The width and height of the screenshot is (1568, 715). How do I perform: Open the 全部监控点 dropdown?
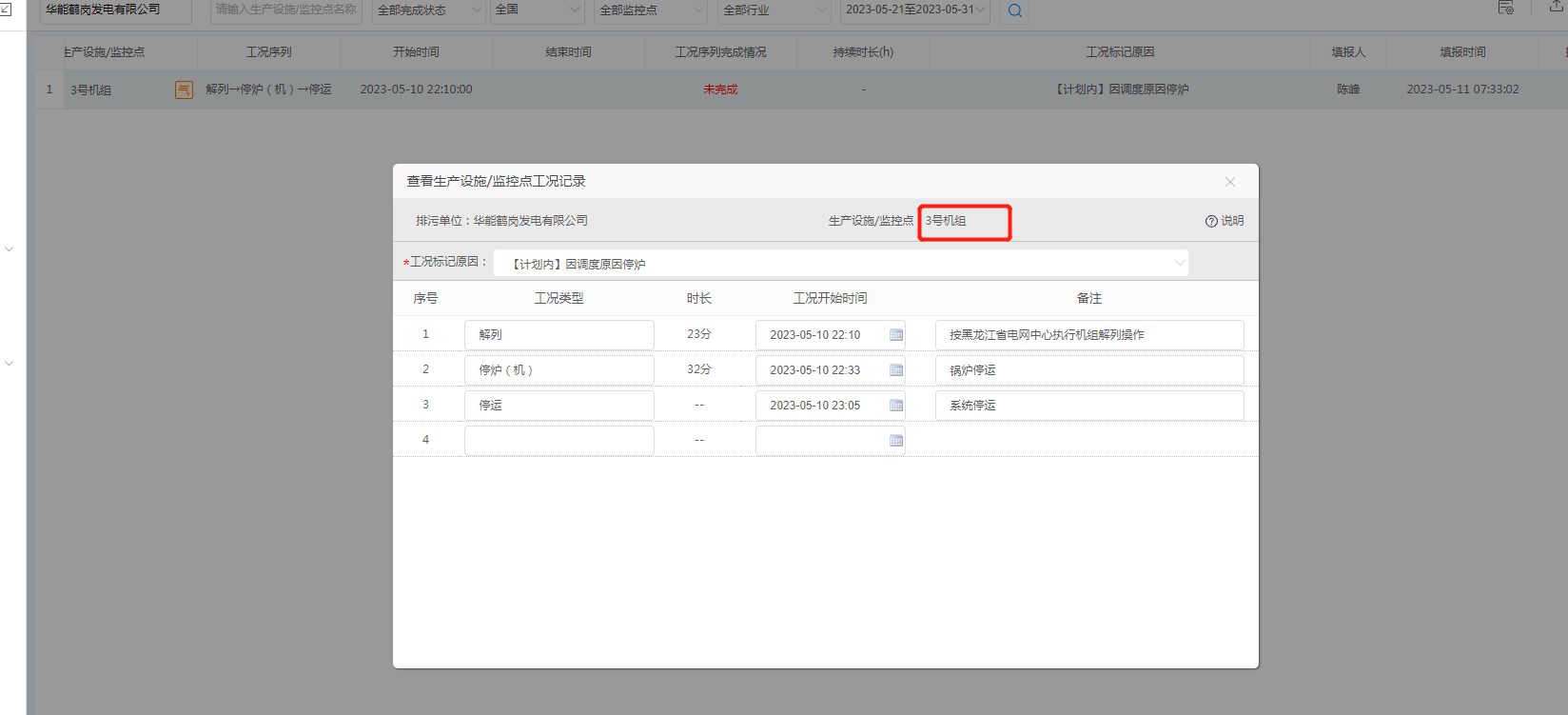tap(652, 10)
